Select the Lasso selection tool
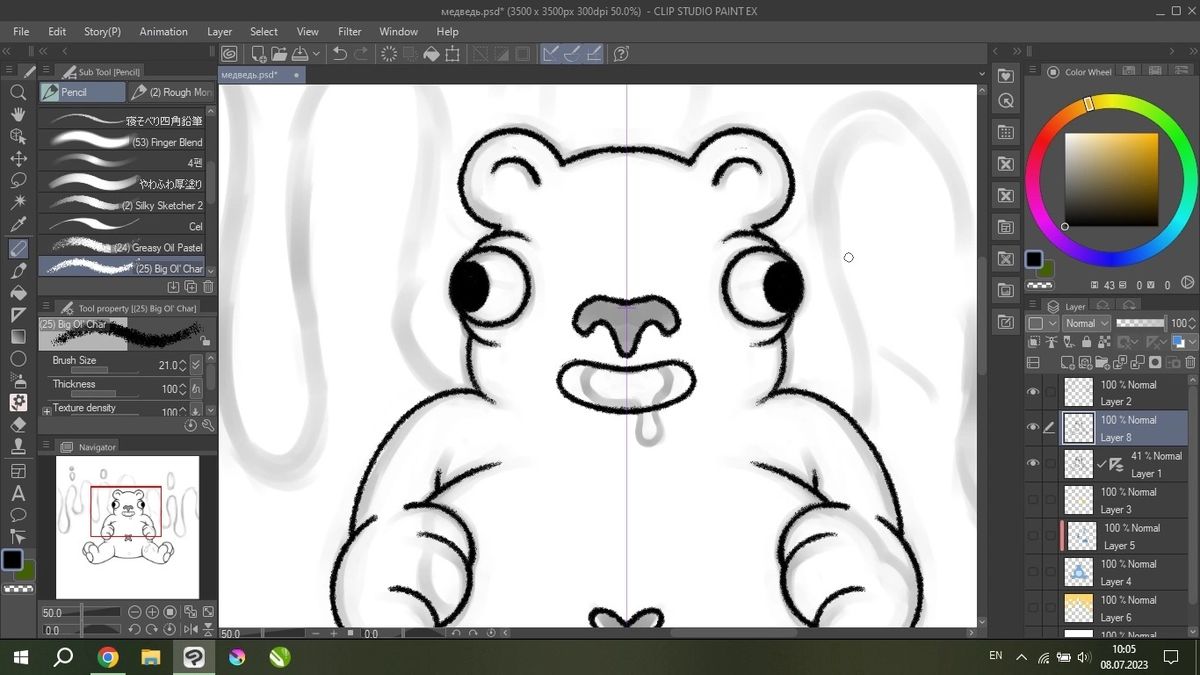The width and height of the screenshot is (1200, 675). (18, 180)
